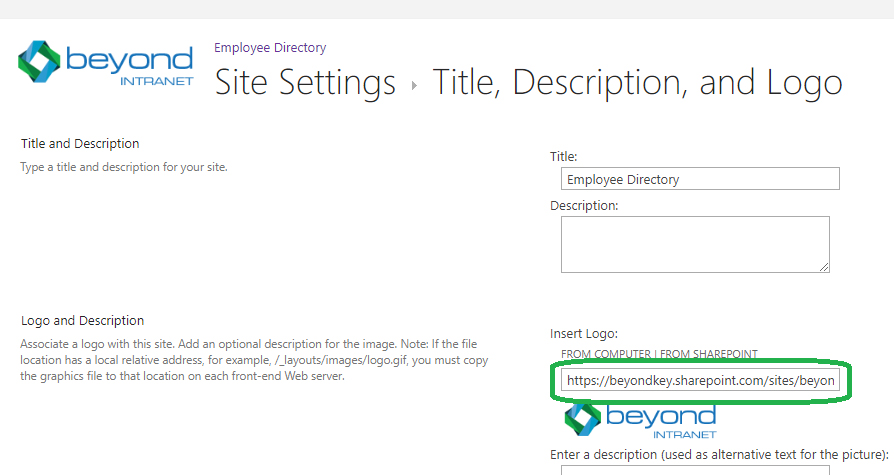Click the 'Logo and Description' section heading

click(x=82, y=320)
